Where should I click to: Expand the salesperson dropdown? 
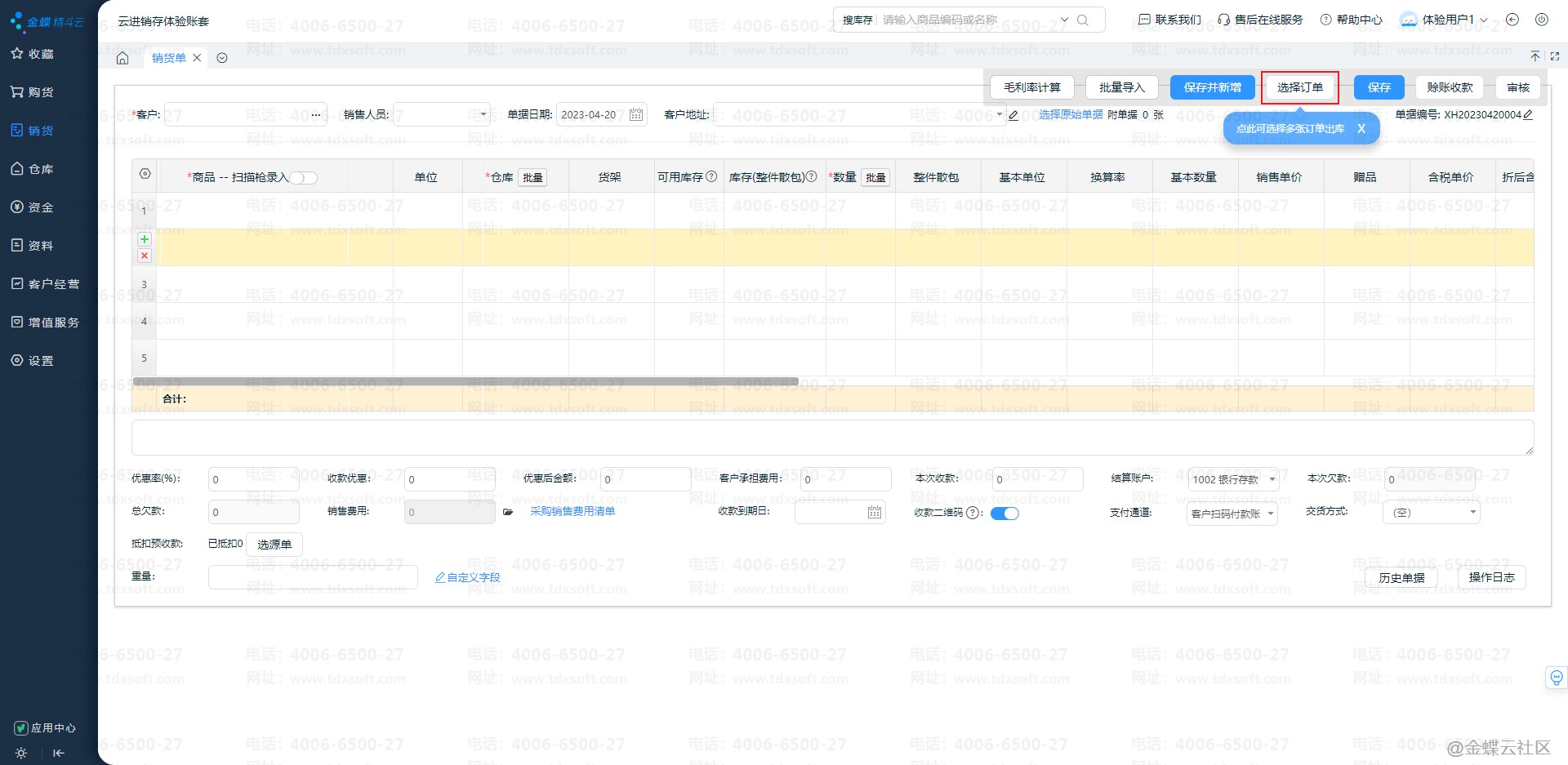point(483,115)
